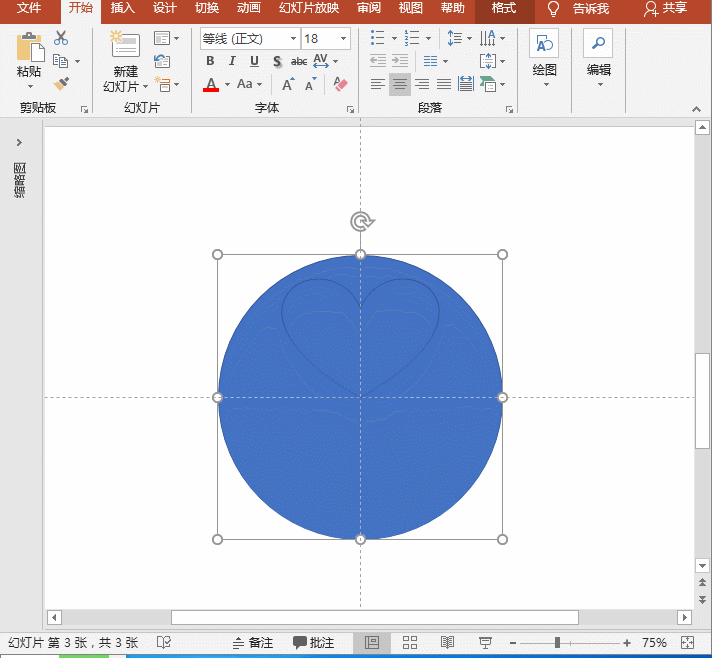
Task: Click the Share button
Action: point(666,8)
